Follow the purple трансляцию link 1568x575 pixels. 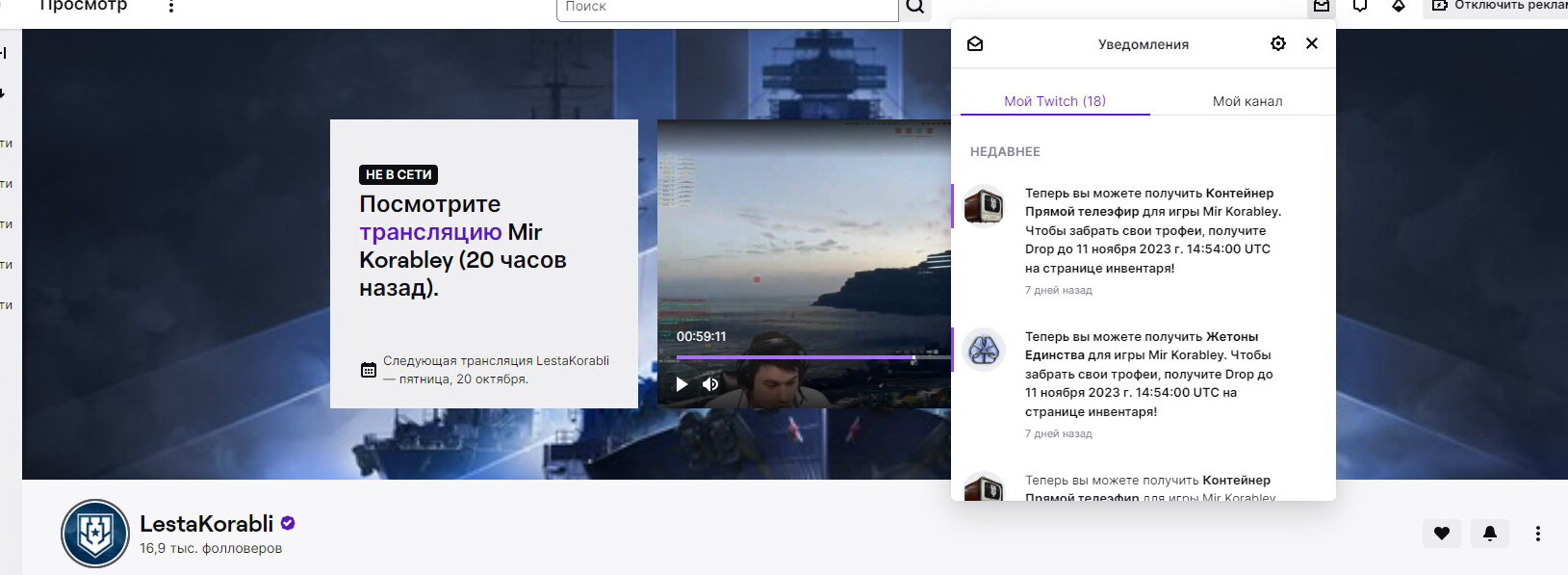click(430, 232)
